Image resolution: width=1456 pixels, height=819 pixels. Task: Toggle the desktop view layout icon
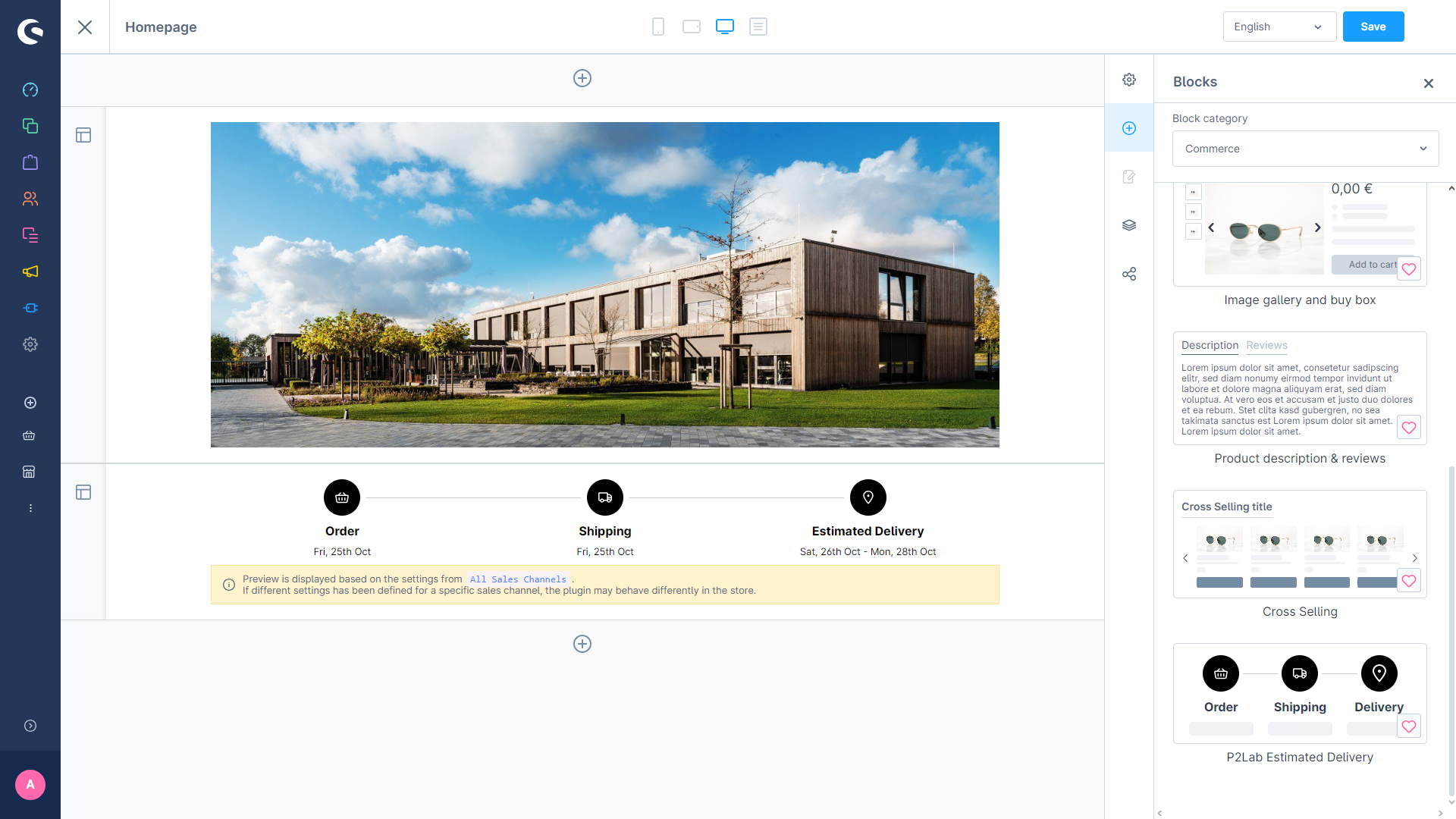[724, 26]
